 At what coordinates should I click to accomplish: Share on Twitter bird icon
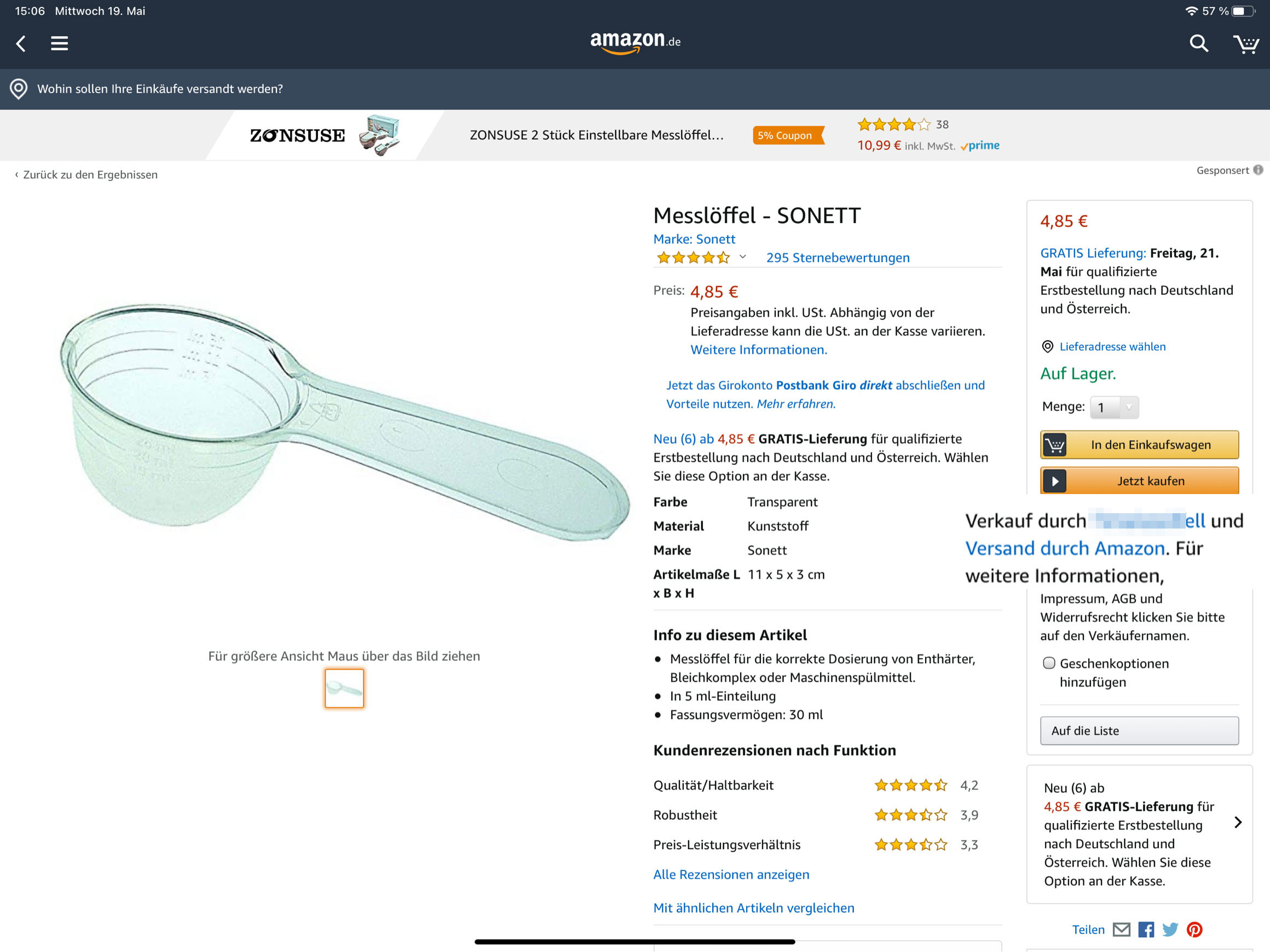1169,930
